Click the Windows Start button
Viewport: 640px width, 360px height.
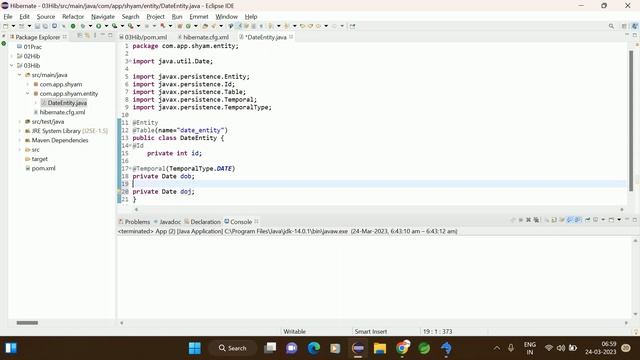pyautogui.click(x=195, y=348)
